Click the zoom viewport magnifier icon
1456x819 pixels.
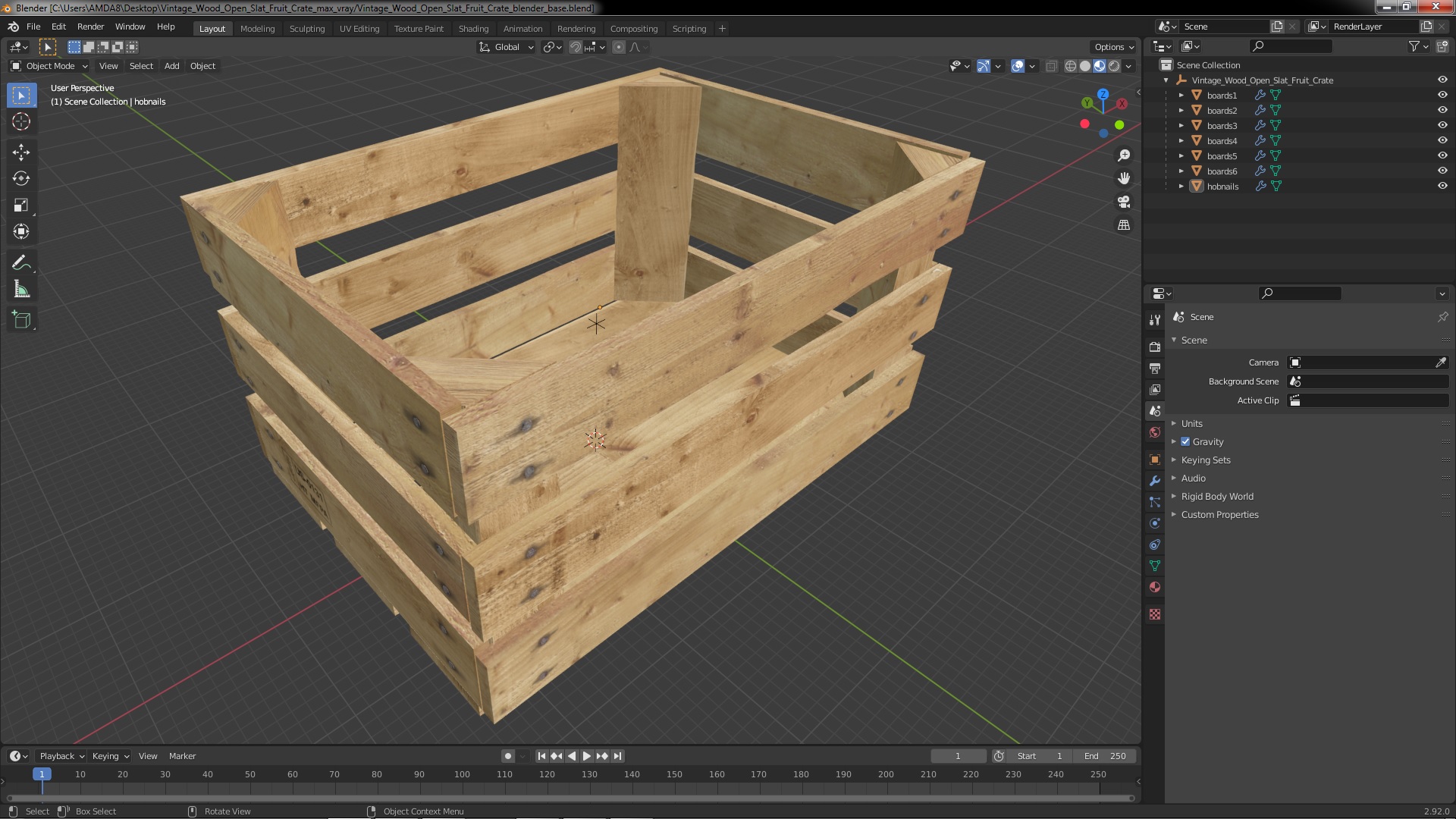click(1124, 155)
